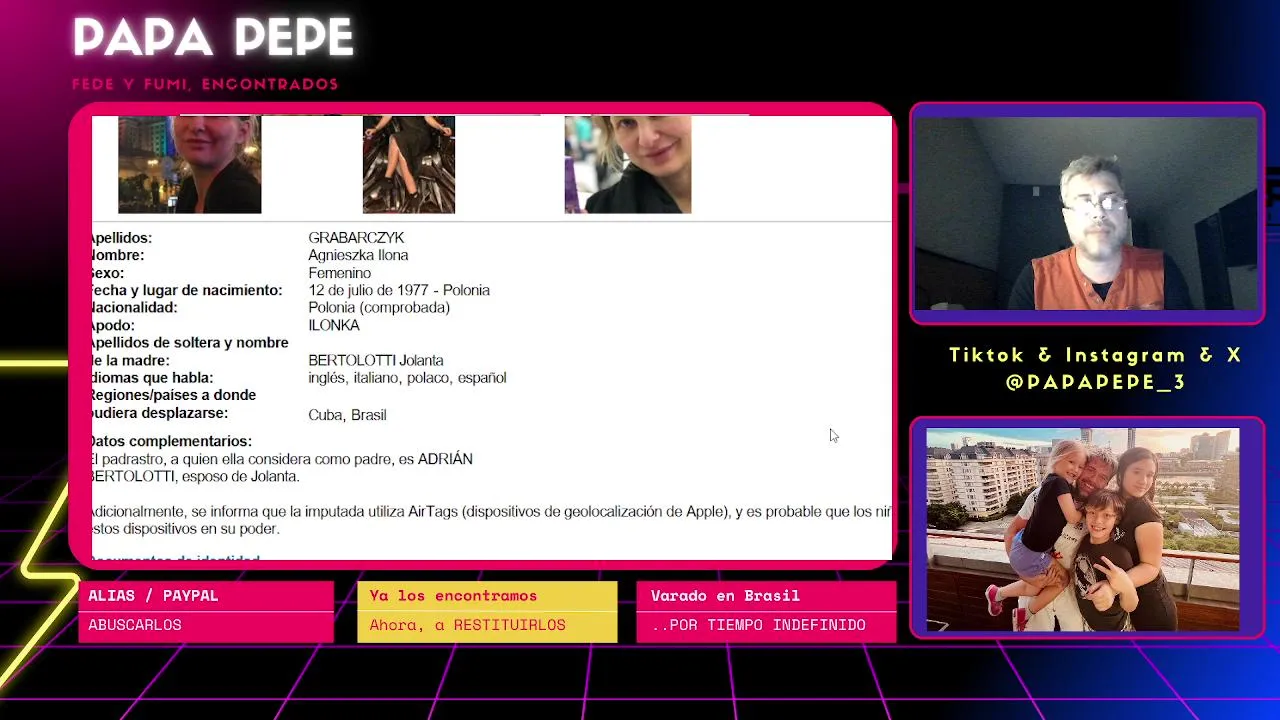The image size is (1280, 720).
Task: Click the birth date '12 de julio de 1977 - Polonia'
Action: [399, 290]
